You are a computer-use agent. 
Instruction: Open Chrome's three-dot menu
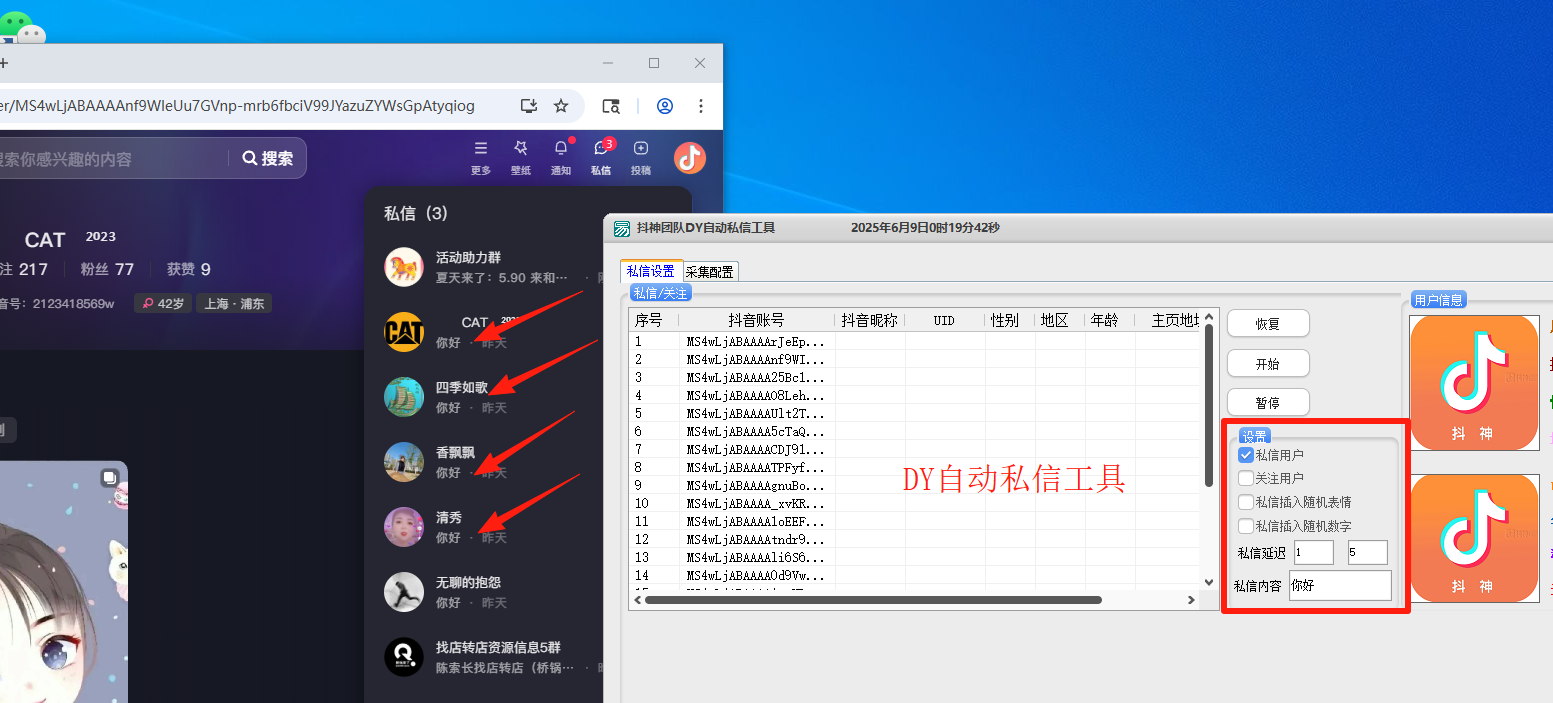(701, 106)
